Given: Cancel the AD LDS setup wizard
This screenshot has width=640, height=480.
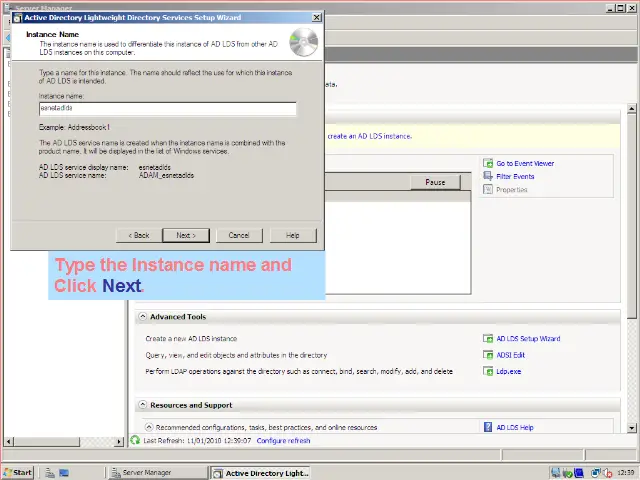Looking at the screenshot, I should (238, 235).
